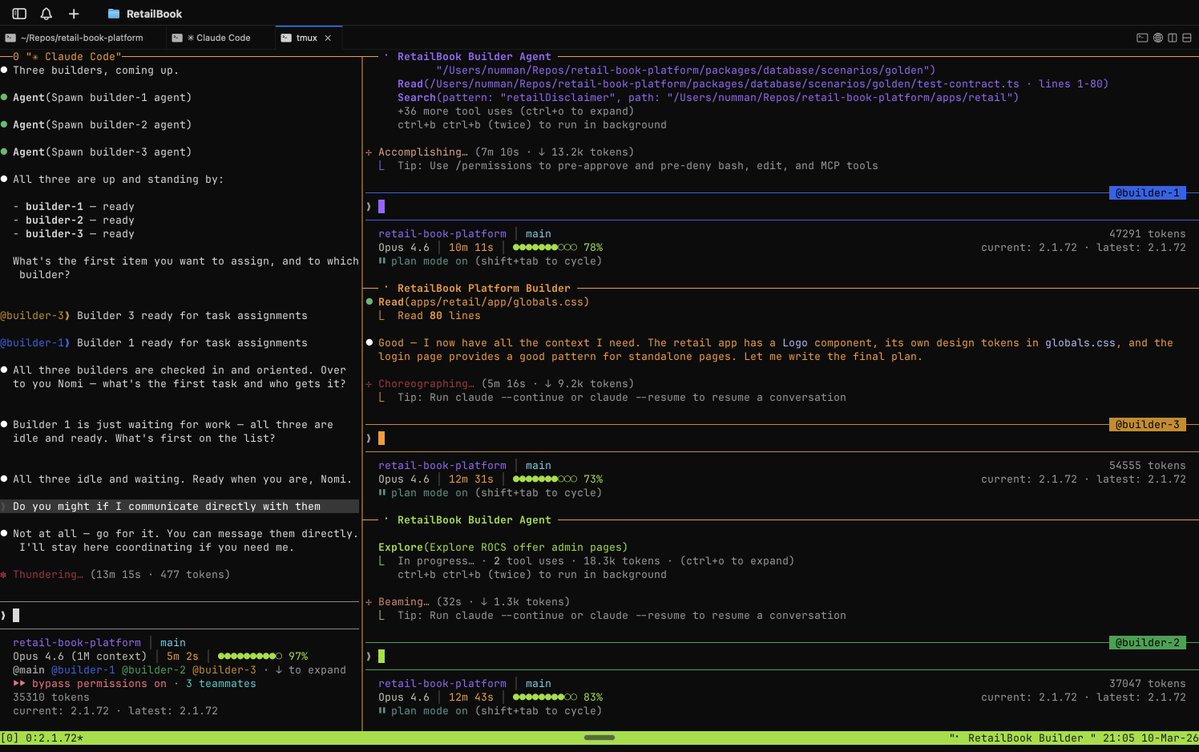Open the notifications bell icon
Viewport: 1199px width, 752px height.
click(45, 14)
